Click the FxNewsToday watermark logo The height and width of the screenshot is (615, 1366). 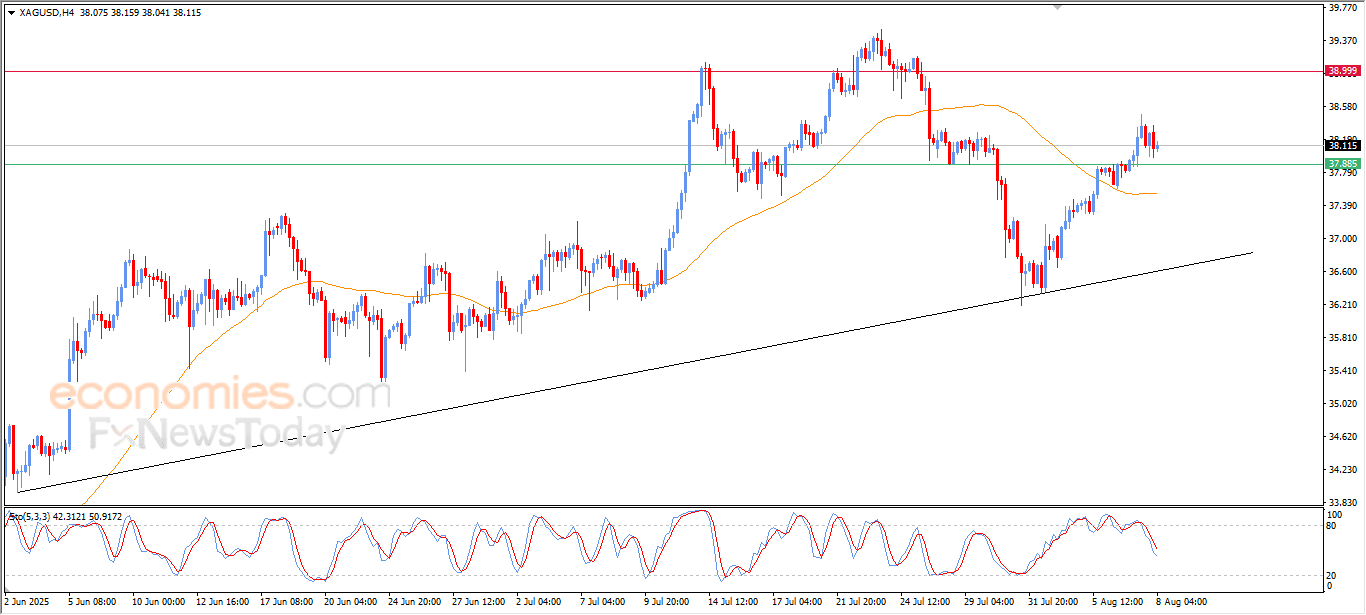click(x=217, y=436)
